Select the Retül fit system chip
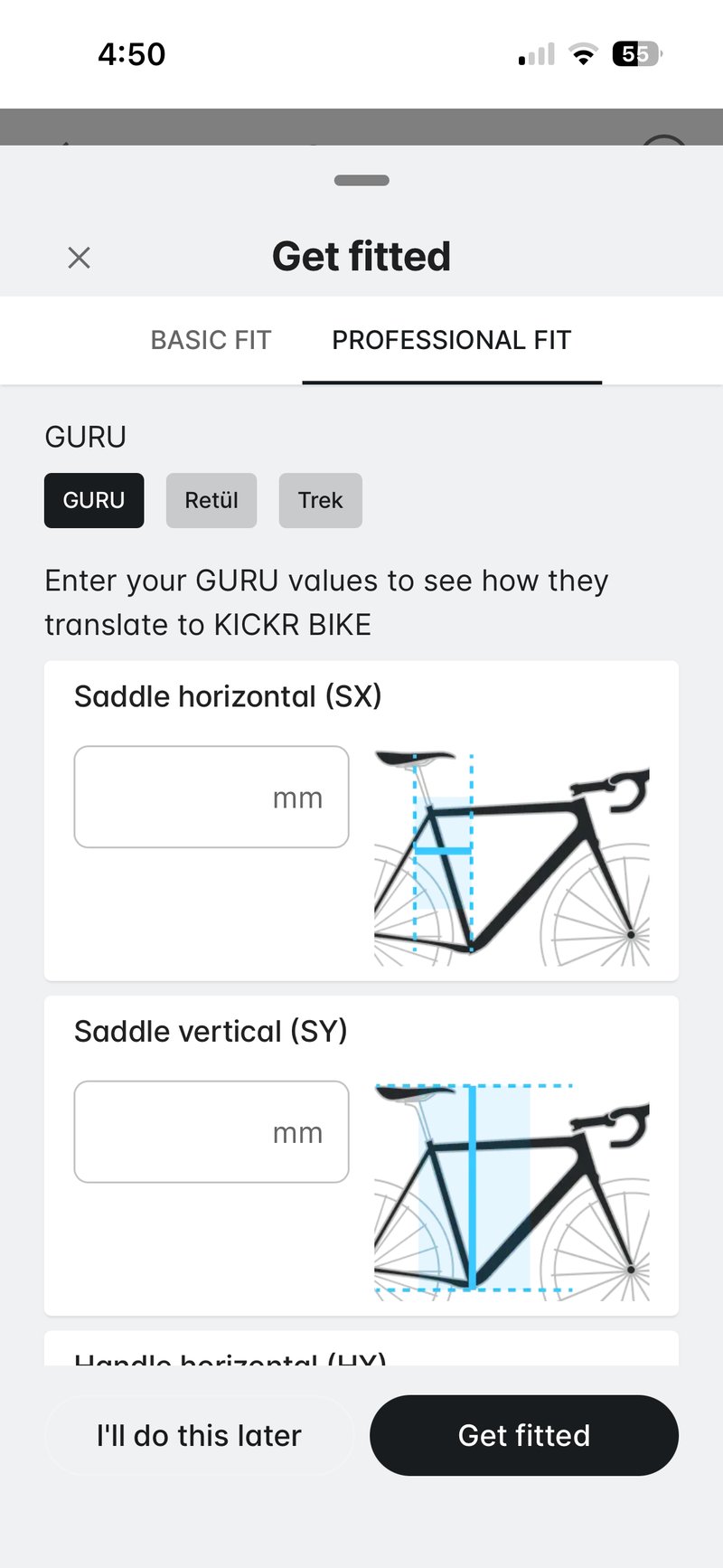 click(x=211, y=500)
